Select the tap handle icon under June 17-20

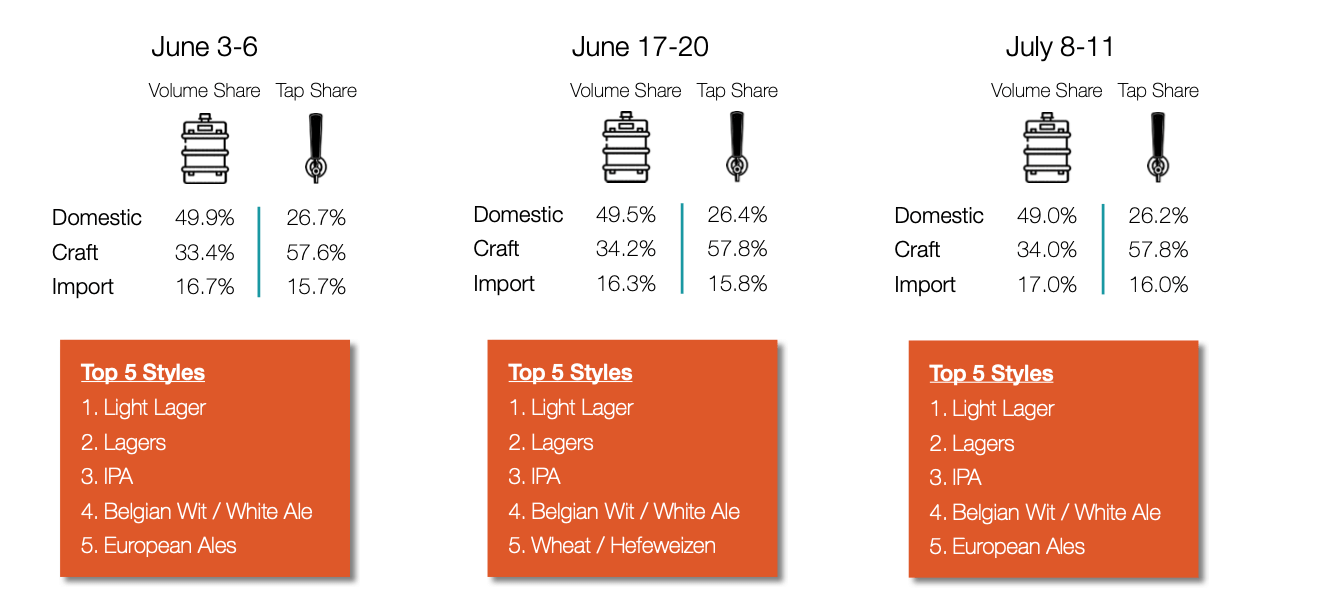[x=738, y=146]
